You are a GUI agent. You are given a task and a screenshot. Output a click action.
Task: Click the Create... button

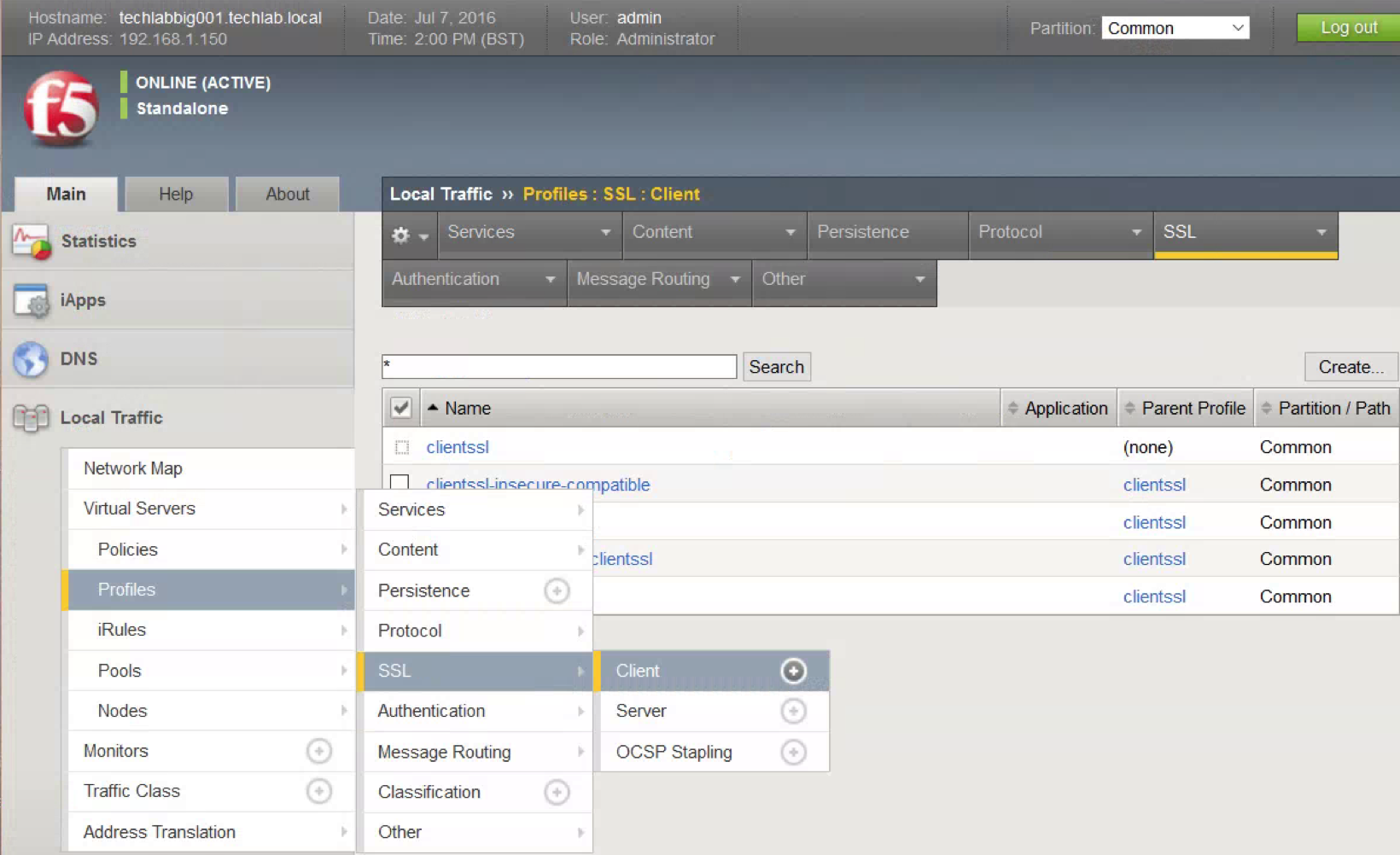tap(1351, 367)
